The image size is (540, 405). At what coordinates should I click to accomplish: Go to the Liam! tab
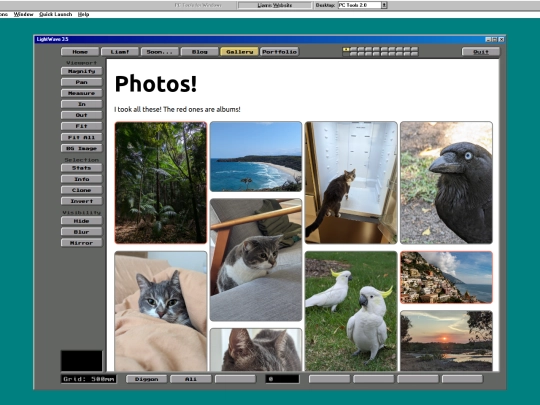point(120,52)
